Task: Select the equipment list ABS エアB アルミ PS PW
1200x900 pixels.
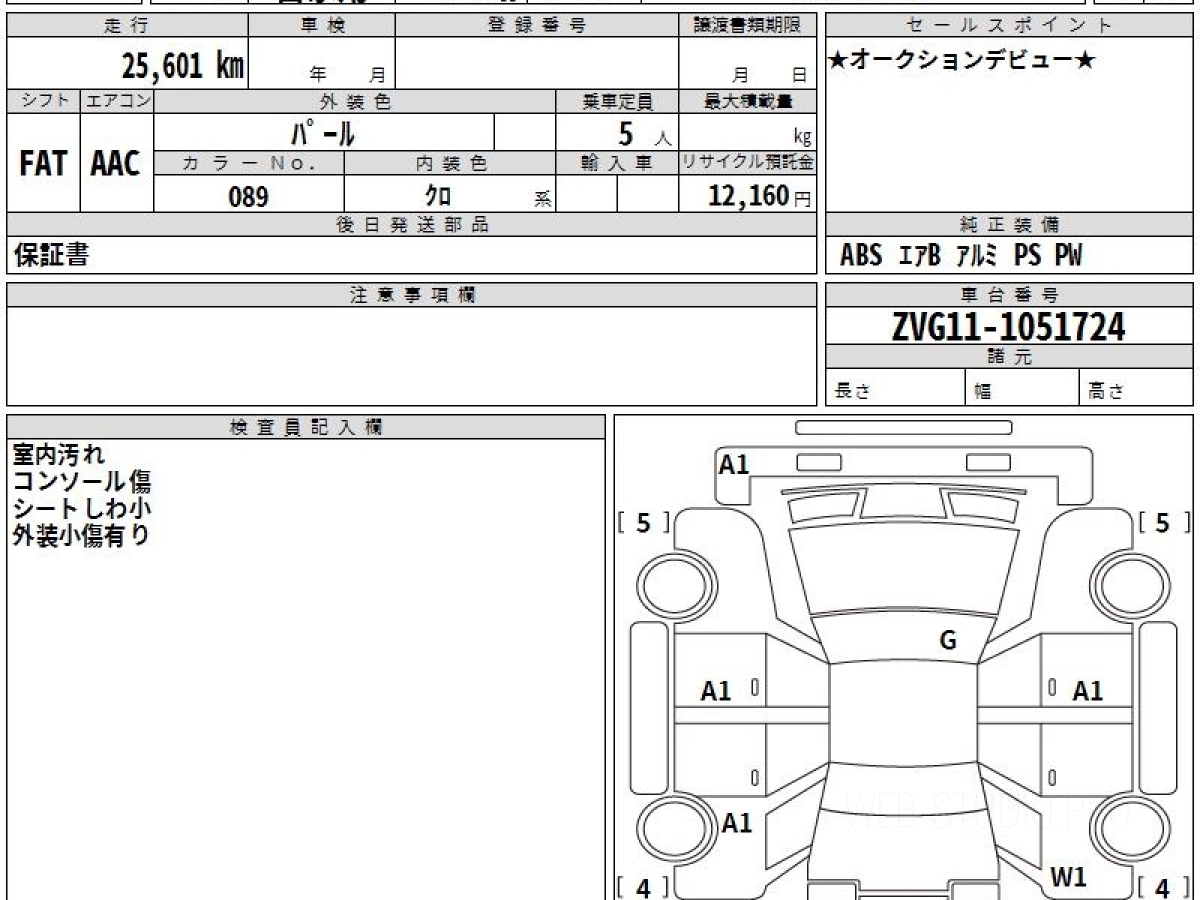Action: (961, 256)
